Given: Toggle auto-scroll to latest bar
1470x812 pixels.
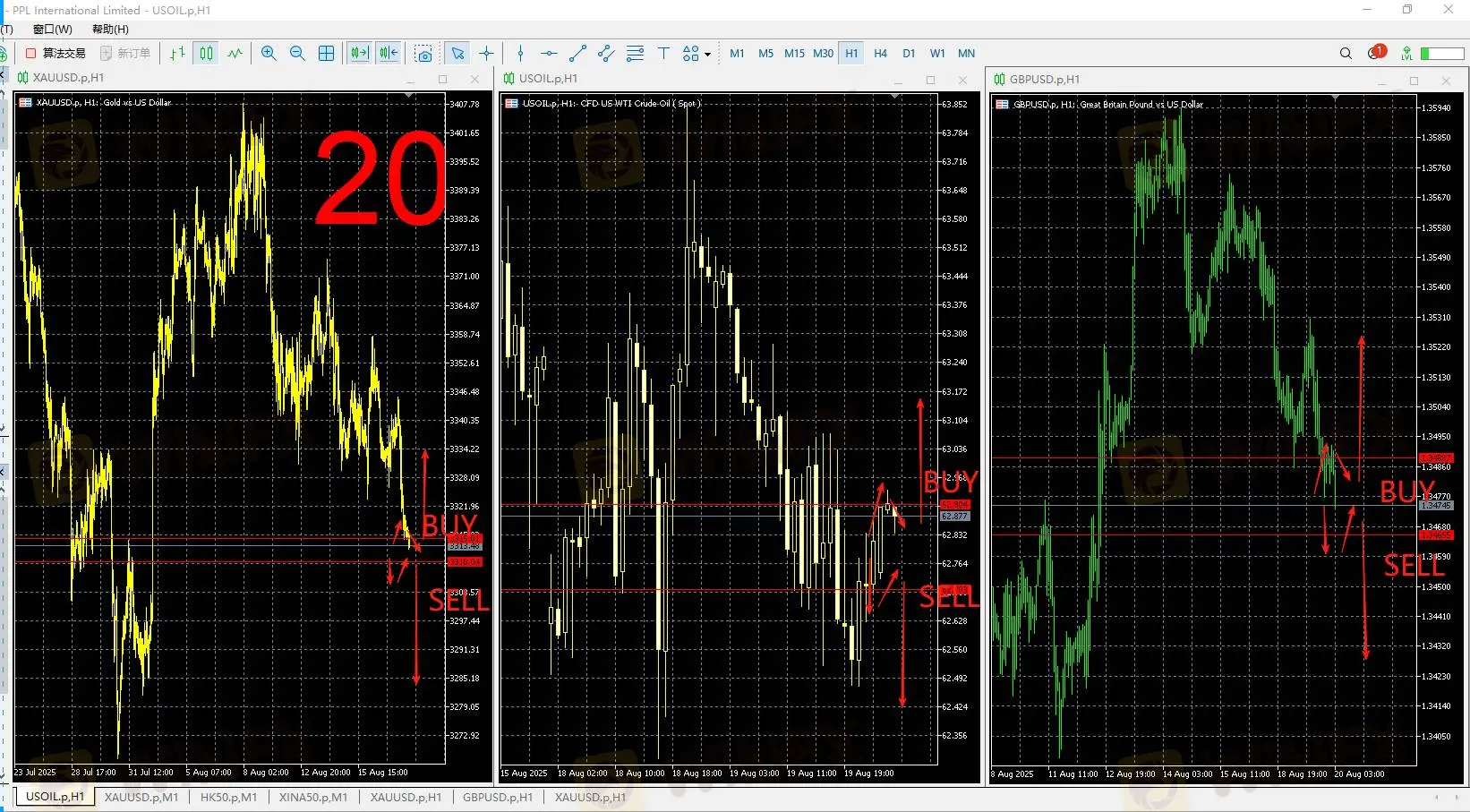Looking at the screenshot, I should (360, 54).
